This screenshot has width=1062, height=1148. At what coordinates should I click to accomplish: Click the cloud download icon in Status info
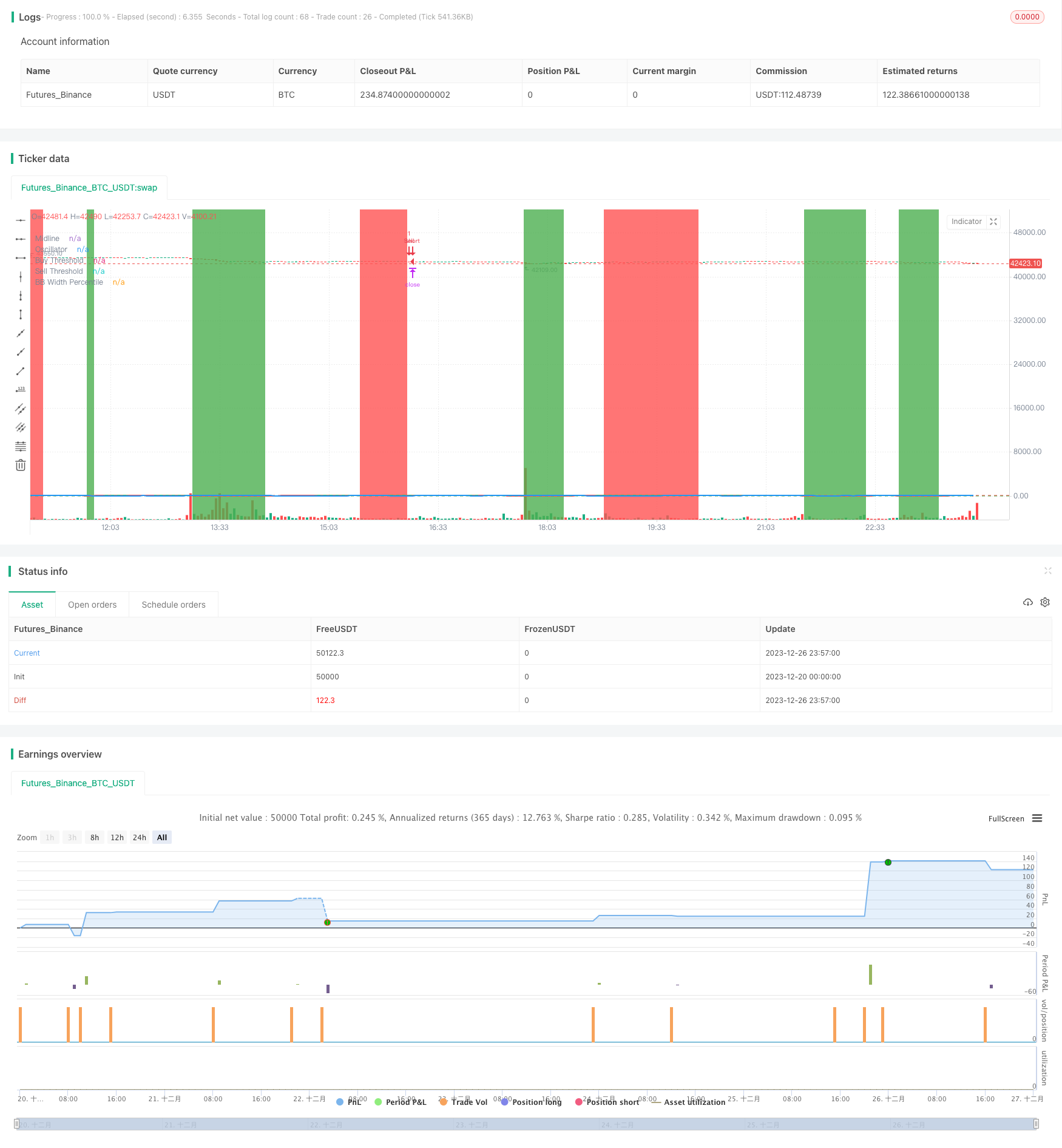click(x=1027, y=602)
